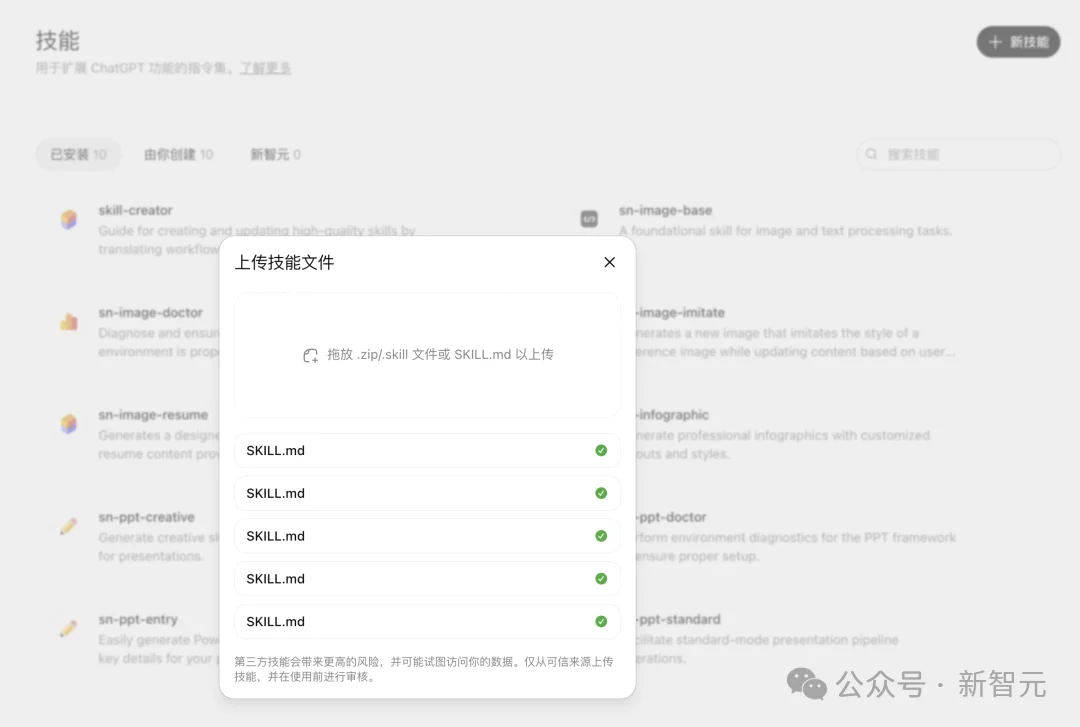This screenshot has width=1080, height=727.
Task: Open the skill-creator skill
Action: pos(135,210)
